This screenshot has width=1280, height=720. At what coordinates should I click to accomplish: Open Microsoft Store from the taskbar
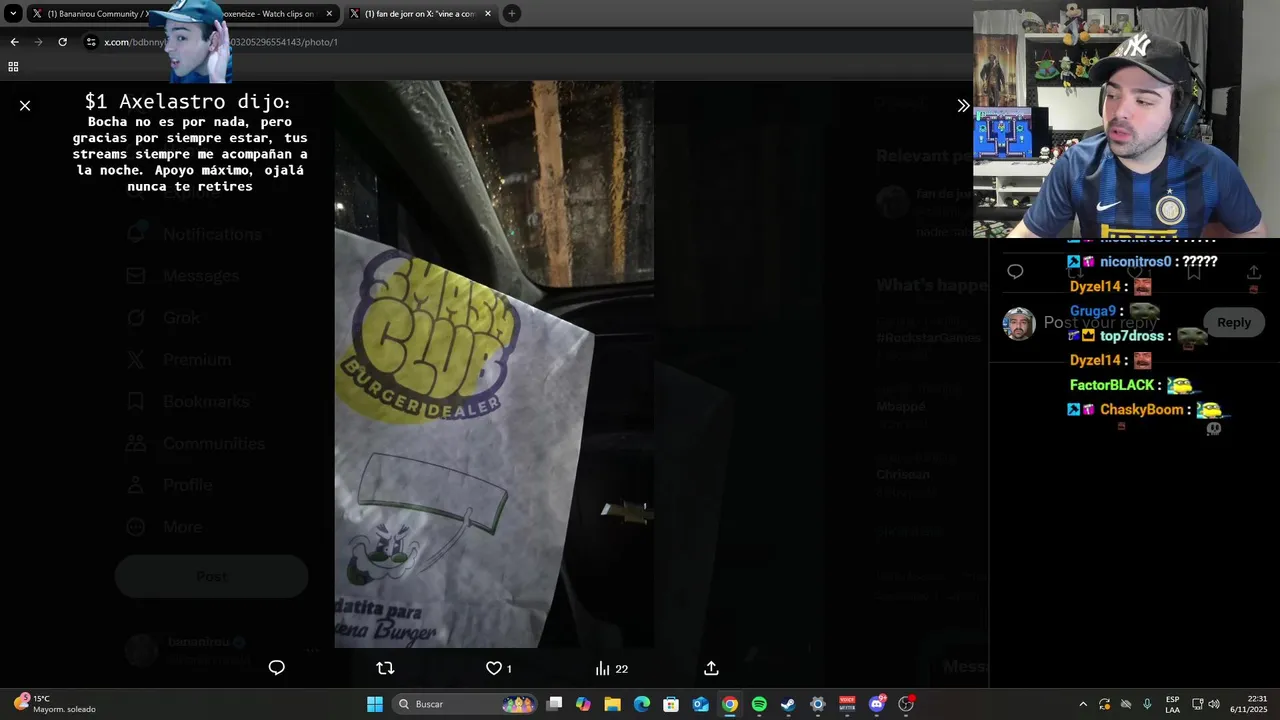tap(671, 704)
